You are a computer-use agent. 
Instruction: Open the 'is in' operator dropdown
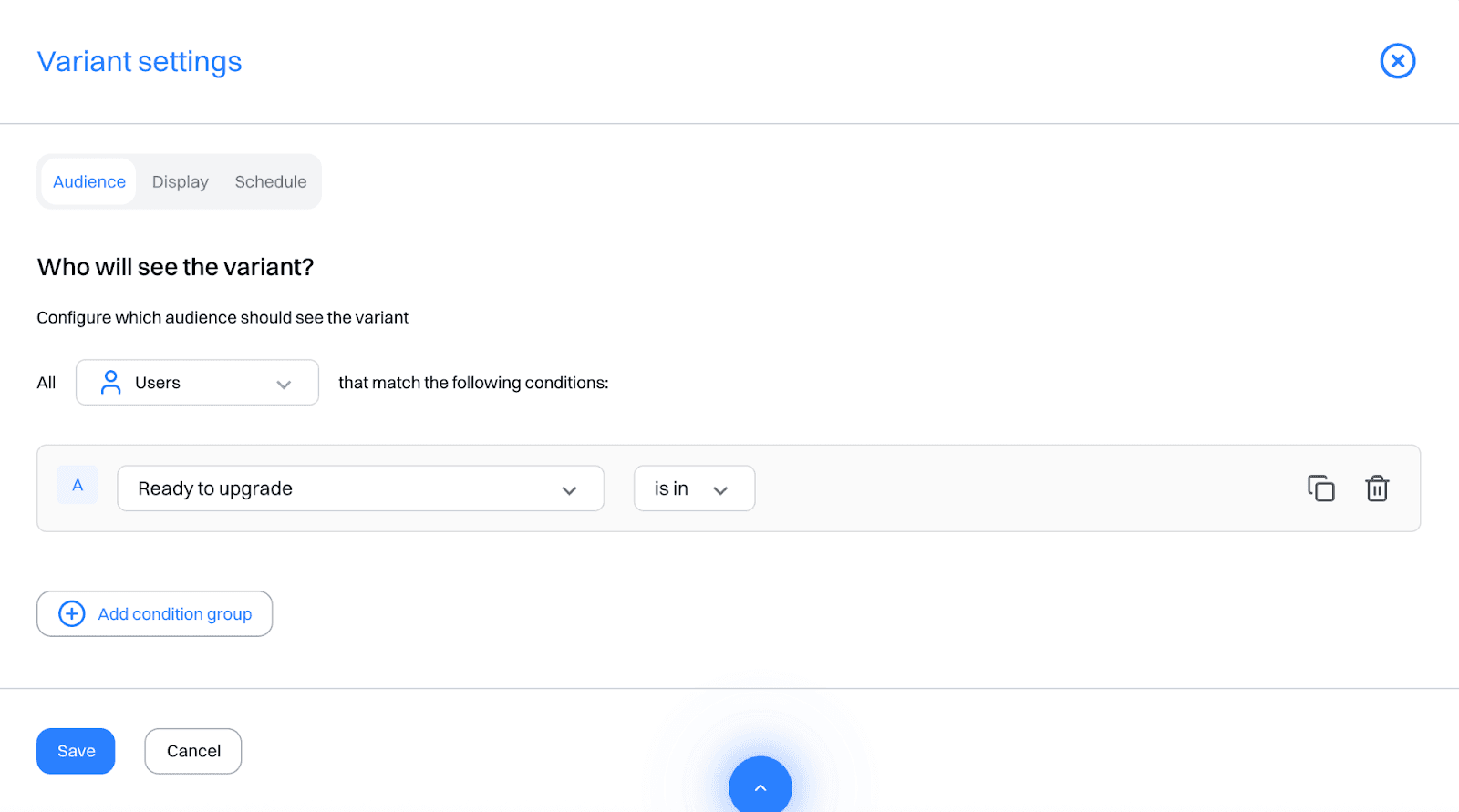point(693,488)
